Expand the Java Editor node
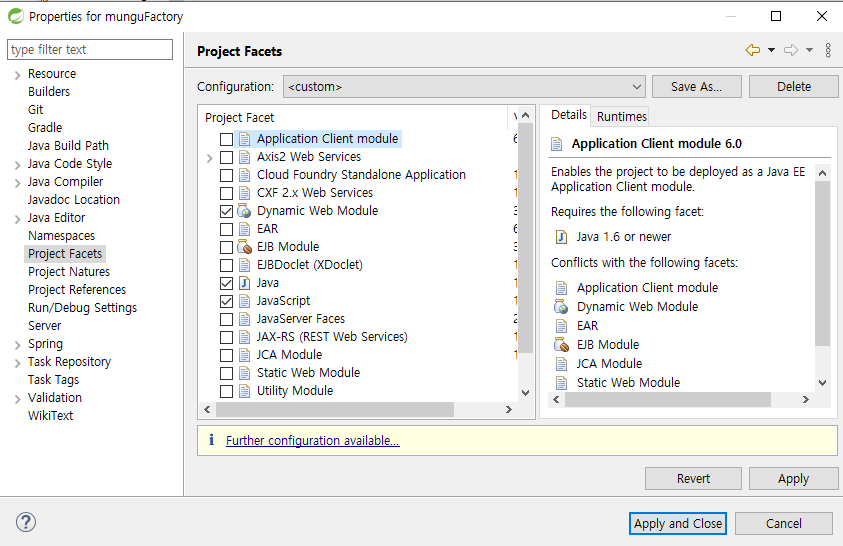 point(17,219)
